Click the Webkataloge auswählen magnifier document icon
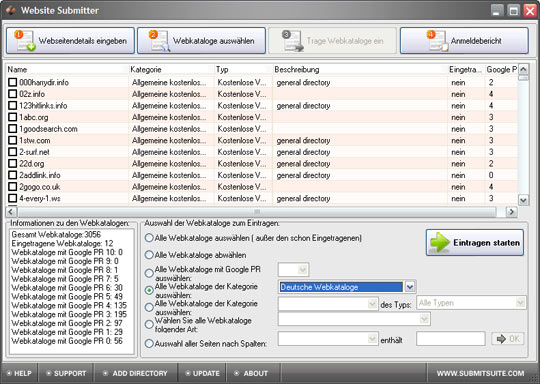Image resolution: width=540 pixels, height=384 pixels. [160, 41]
